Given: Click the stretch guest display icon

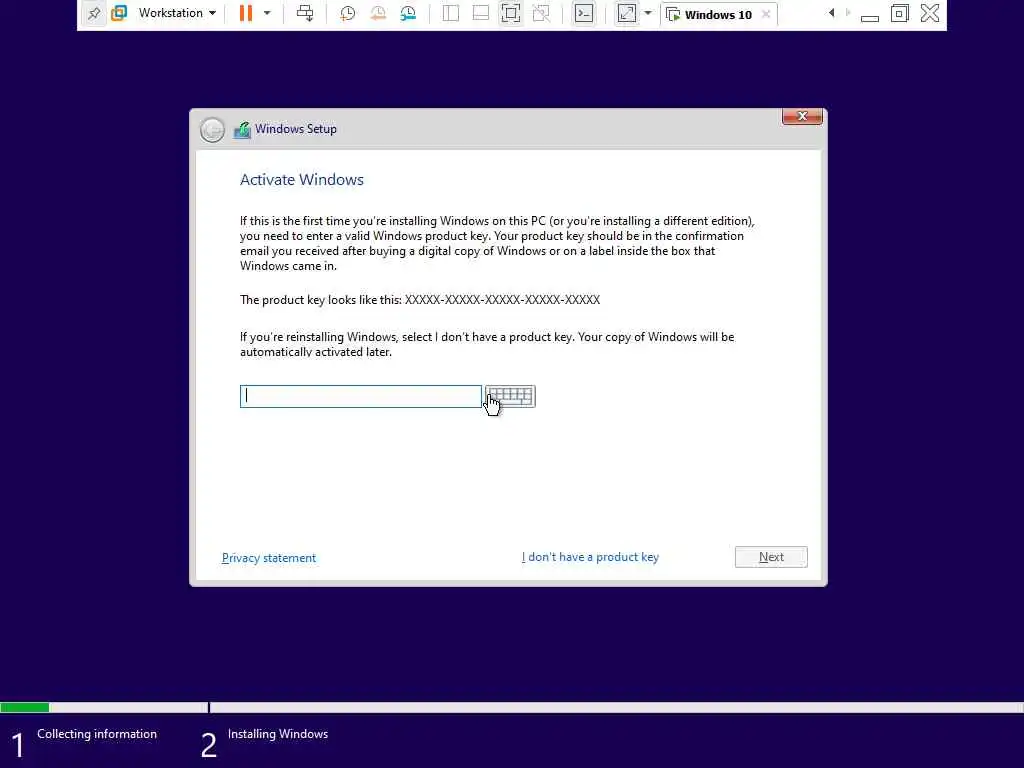Looking at the screenshot, I should (627, 14).
